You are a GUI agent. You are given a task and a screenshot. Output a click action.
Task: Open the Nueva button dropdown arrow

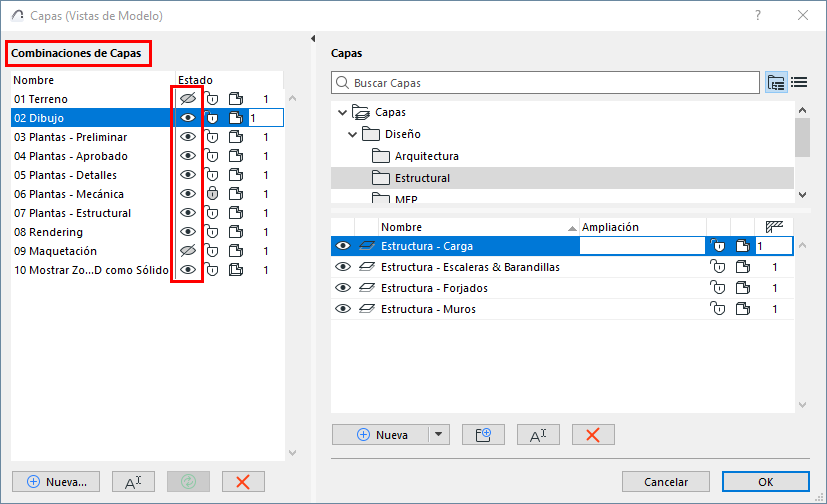coord(439,435)
